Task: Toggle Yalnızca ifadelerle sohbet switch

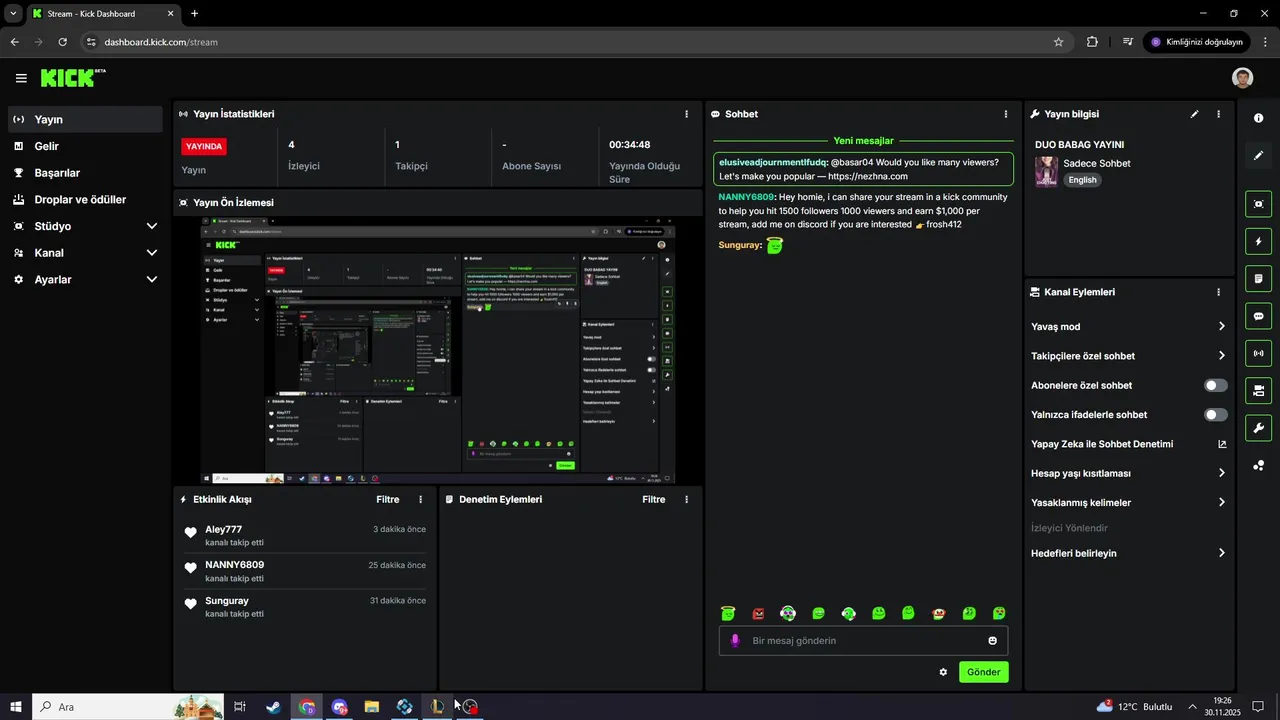Action: [1215, 414]
